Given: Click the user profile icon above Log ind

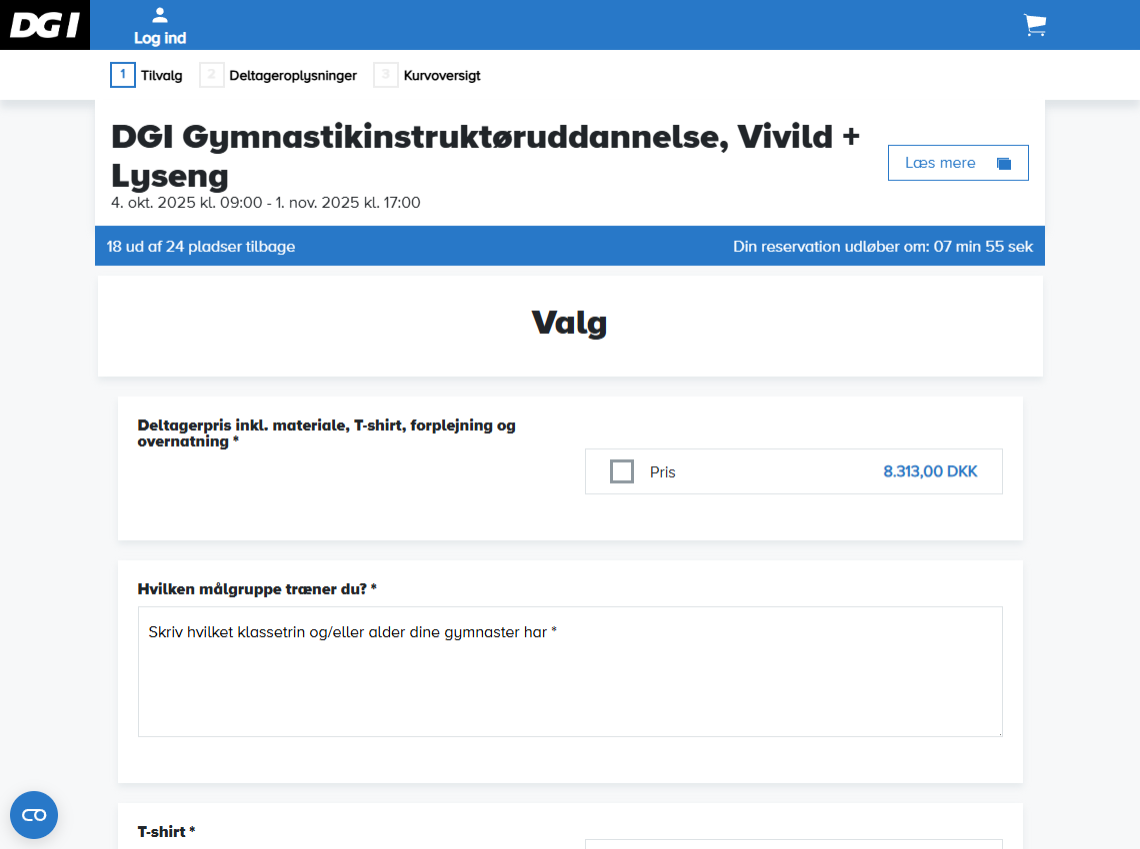Looking at the screenshot, I should (160, 15).
